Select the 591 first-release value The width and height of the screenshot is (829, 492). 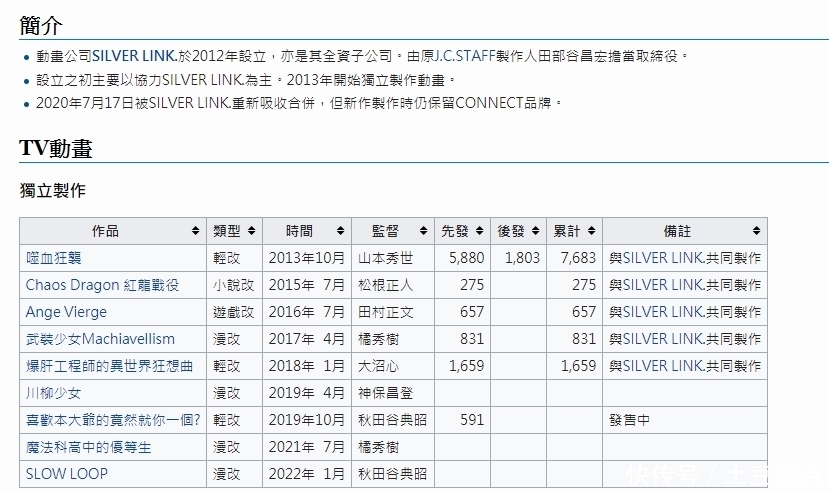click(472, 420)
